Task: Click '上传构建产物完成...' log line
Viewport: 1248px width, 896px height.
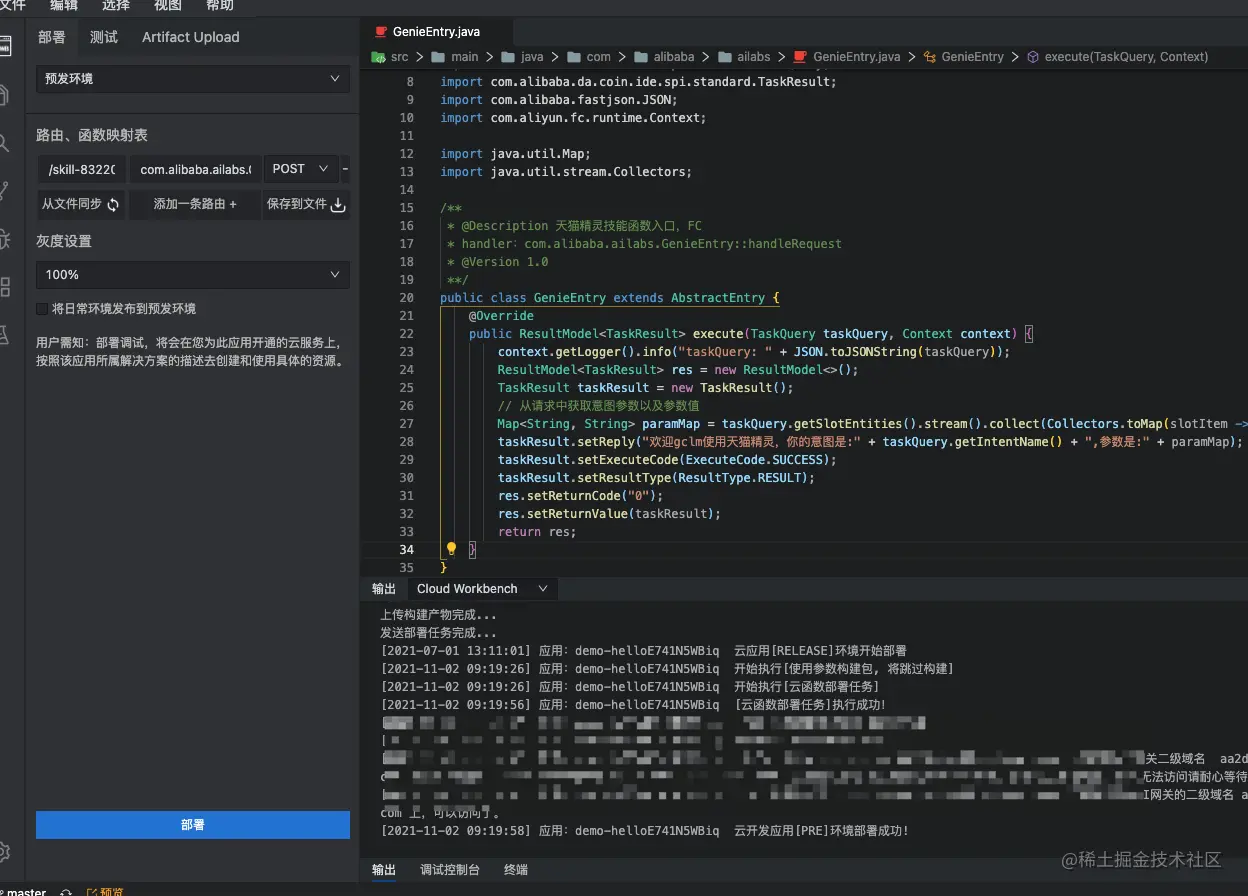Action: (438, 615)
